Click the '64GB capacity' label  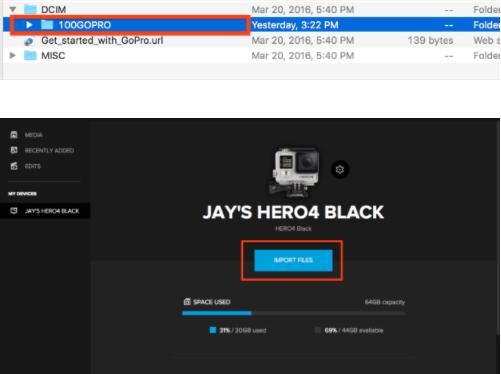click(x=385, y=302)
